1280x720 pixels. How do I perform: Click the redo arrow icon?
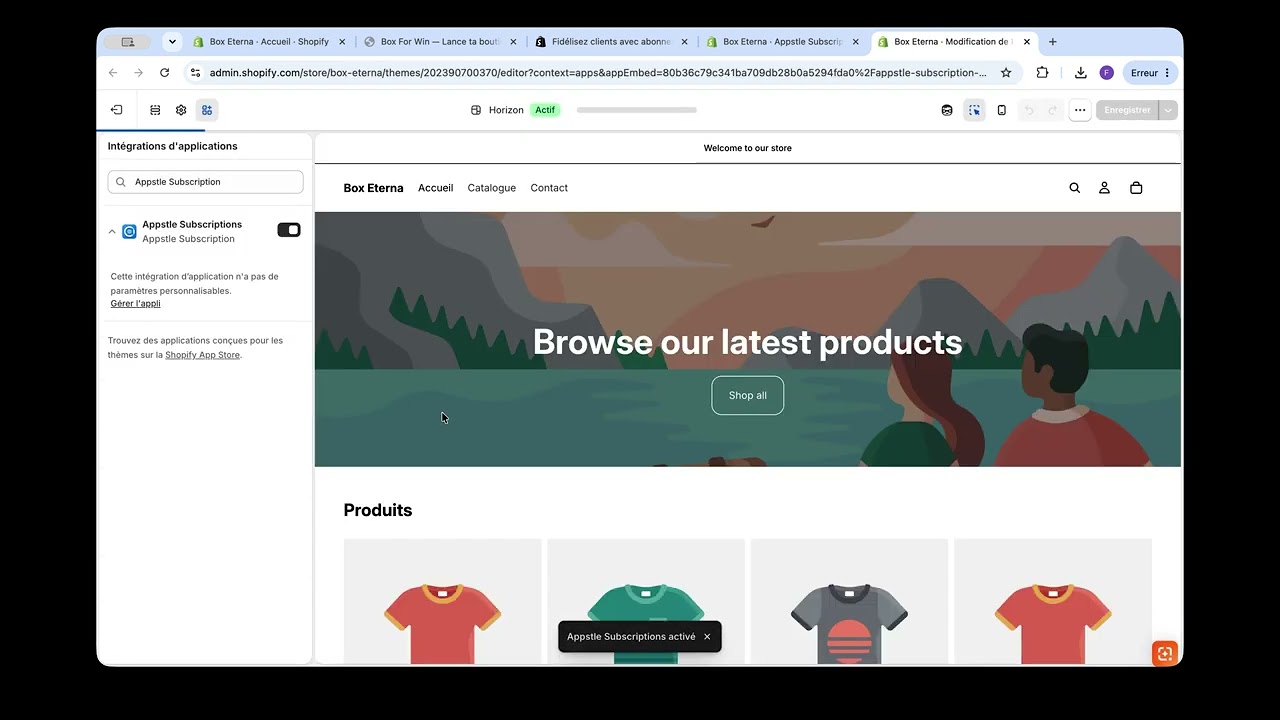(x=1052, y=110)
